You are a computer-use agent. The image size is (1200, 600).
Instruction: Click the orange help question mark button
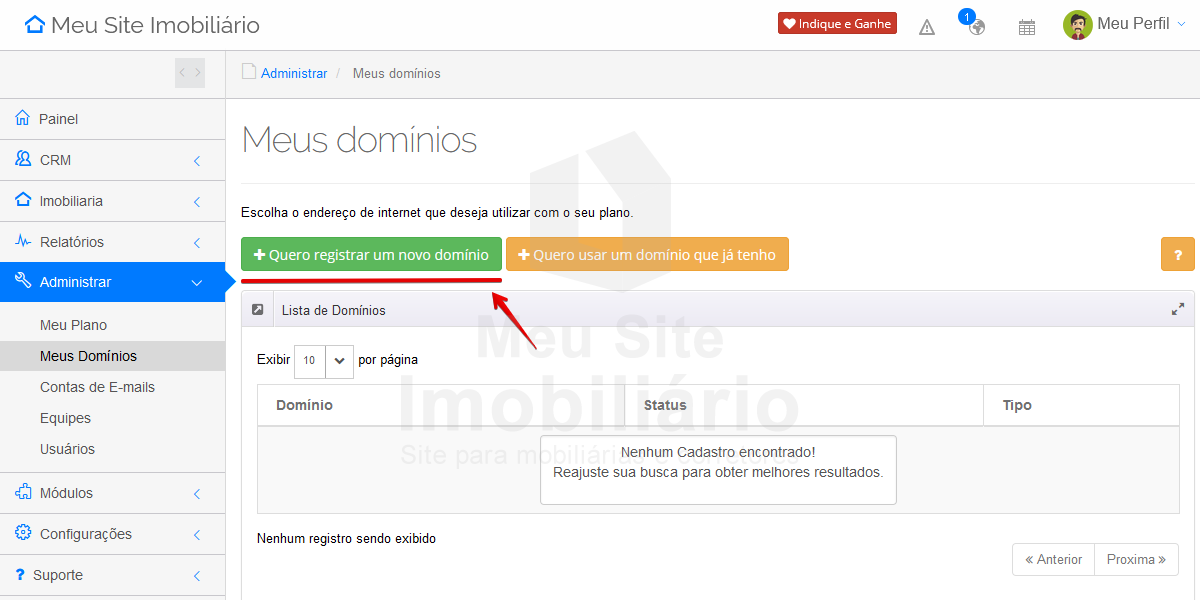click(1177, 254)
